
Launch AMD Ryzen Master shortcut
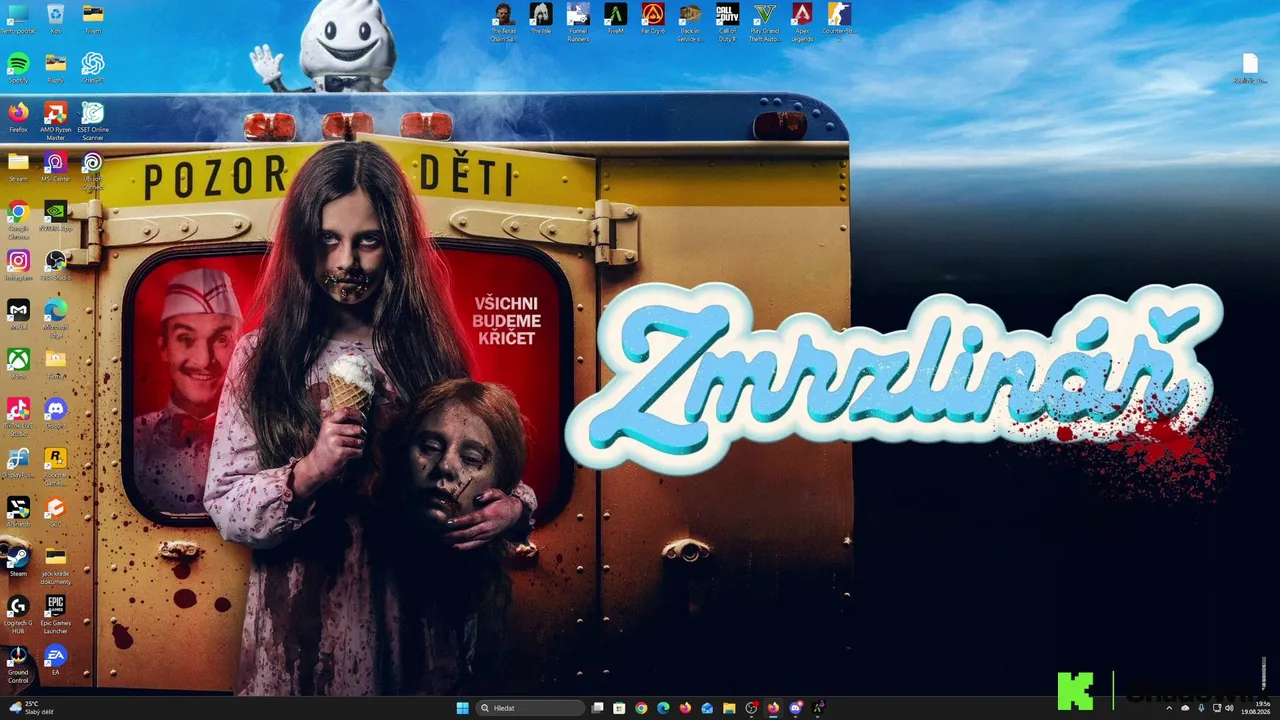pos(55,120)
